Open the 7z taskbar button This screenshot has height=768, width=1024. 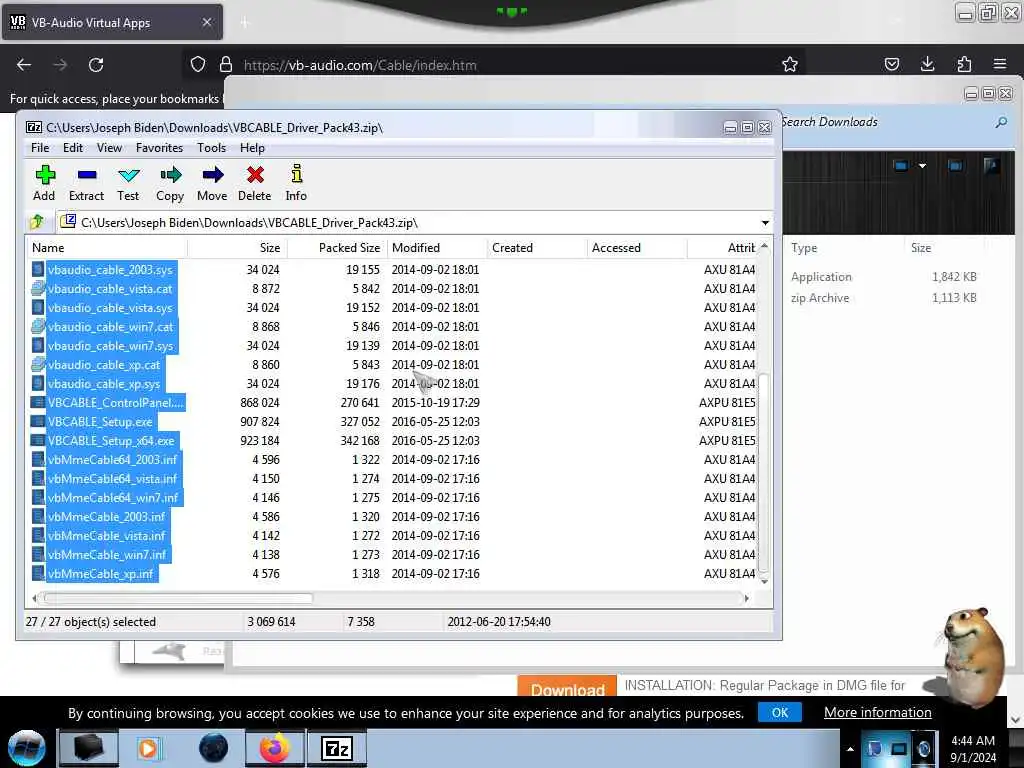pos(338,748)
